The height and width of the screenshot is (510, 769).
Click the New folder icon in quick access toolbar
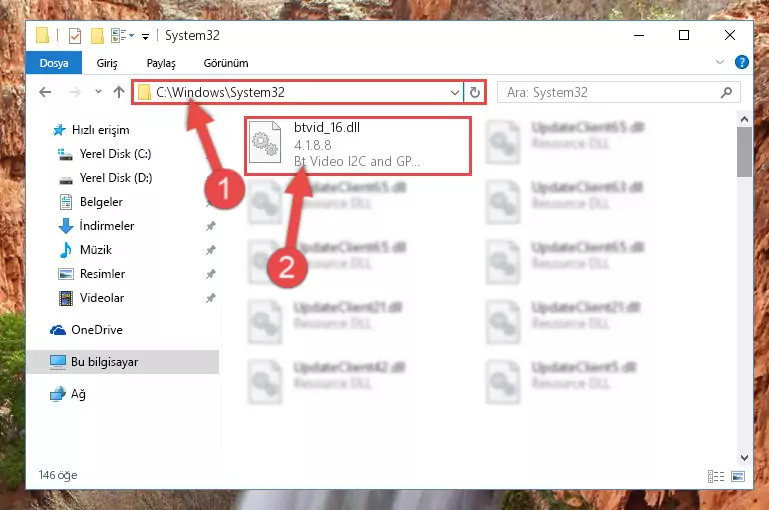tap(98, 36)
